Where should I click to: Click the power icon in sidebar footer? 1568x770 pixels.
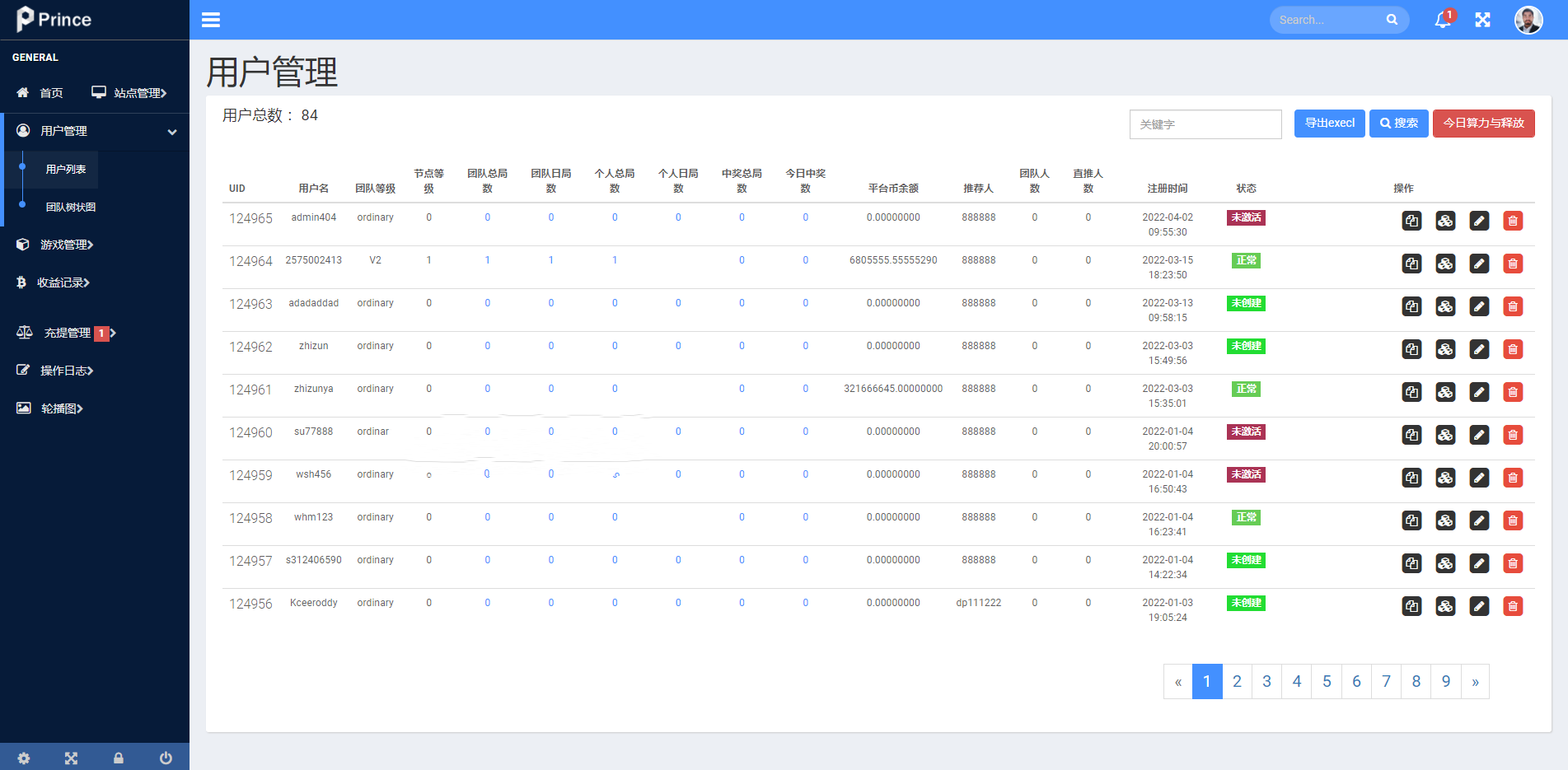pos(166,758)
